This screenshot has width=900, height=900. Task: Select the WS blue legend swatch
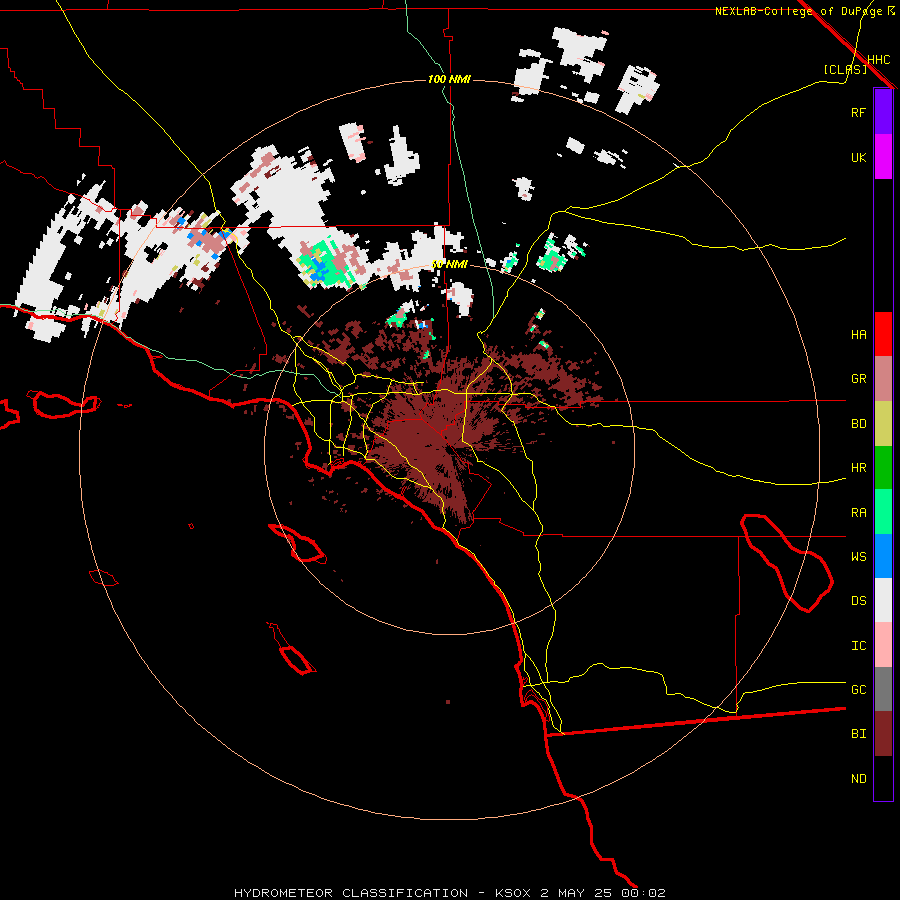(x=883, y=556)
